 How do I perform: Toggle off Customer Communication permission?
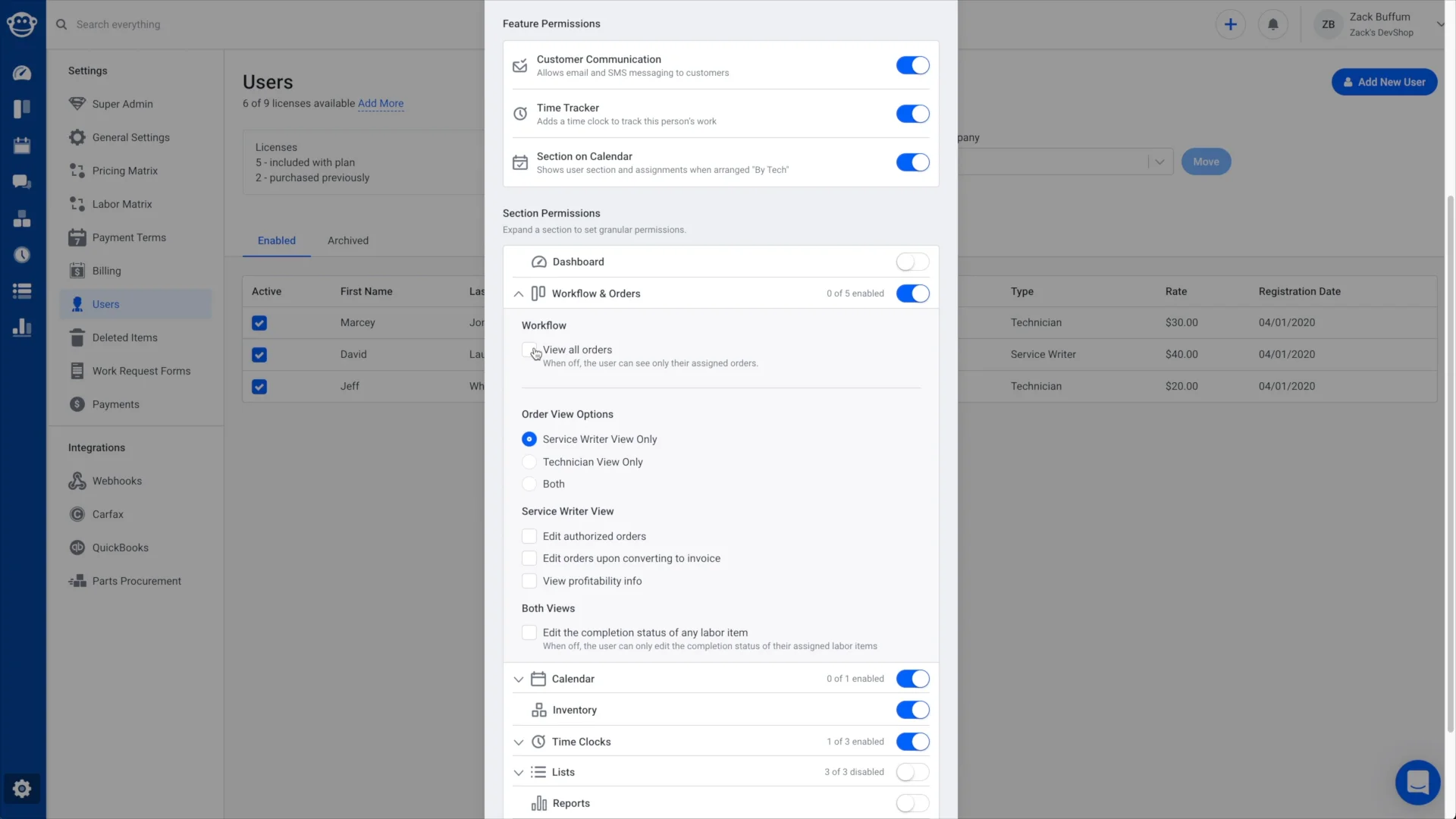pyautogui.click(x=912, y=65)
